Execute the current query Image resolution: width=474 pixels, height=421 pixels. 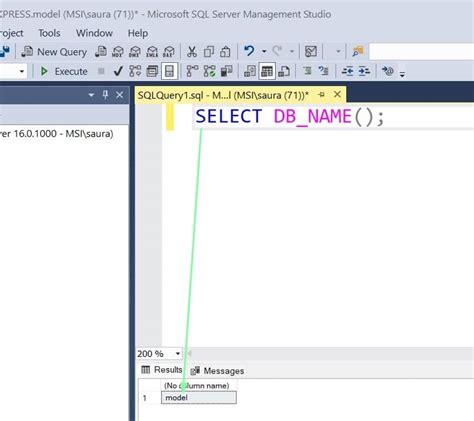(x=63, y=71)
